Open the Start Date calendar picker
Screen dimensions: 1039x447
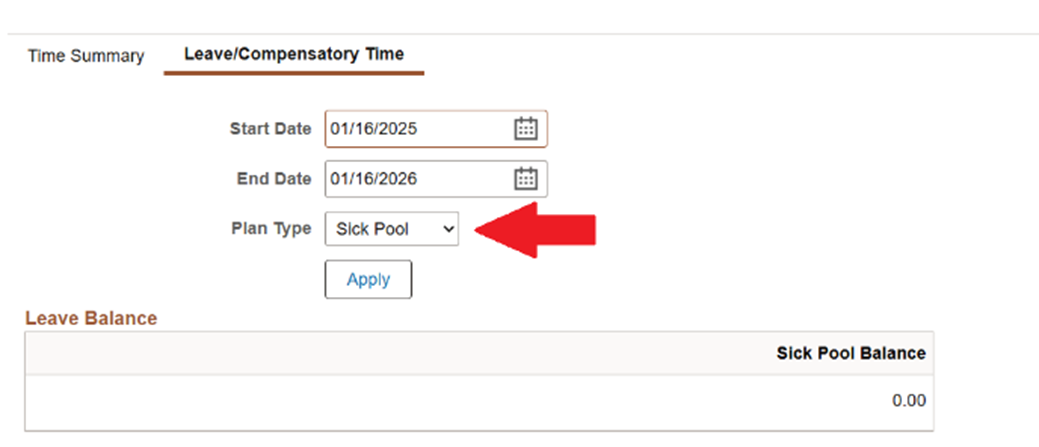point(526,129)
